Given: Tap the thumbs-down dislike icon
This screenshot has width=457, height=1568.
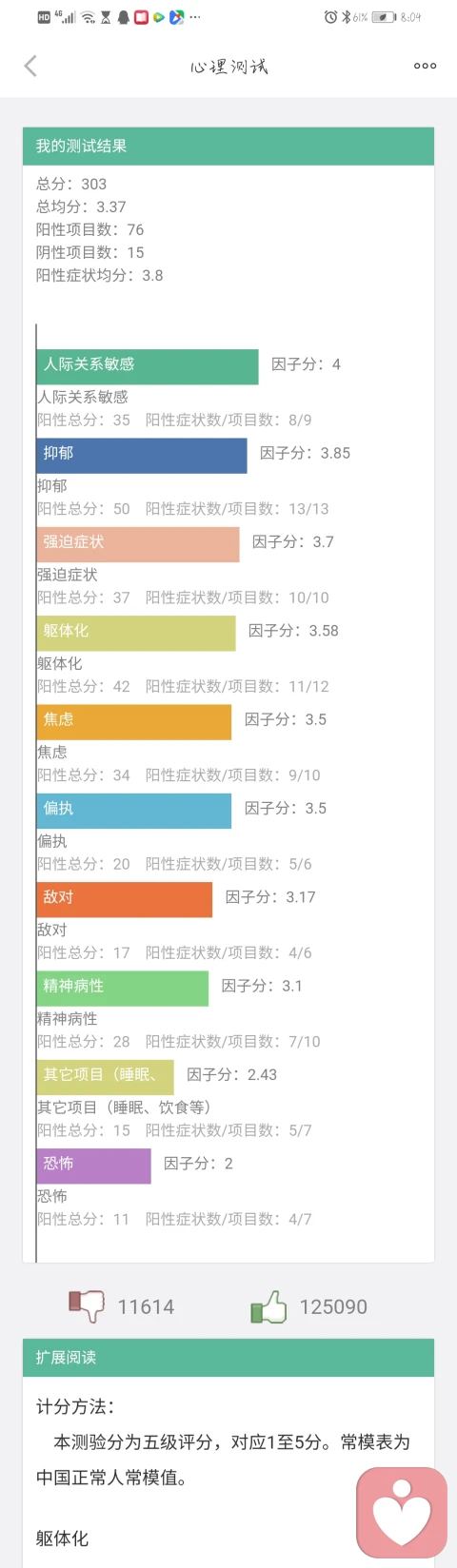Looking at the screenshot, I should click(87, 1305).
